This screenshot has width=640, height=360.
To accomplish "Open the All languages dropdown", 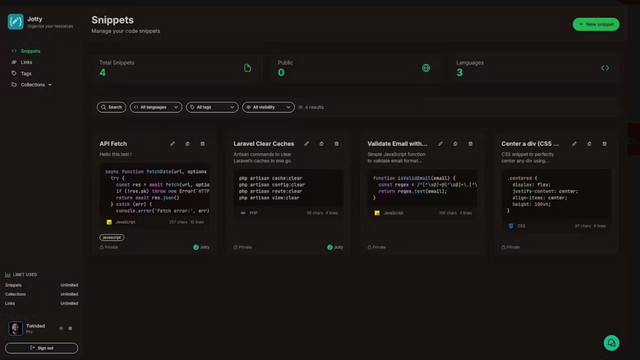I will click(x=156, y=107).
